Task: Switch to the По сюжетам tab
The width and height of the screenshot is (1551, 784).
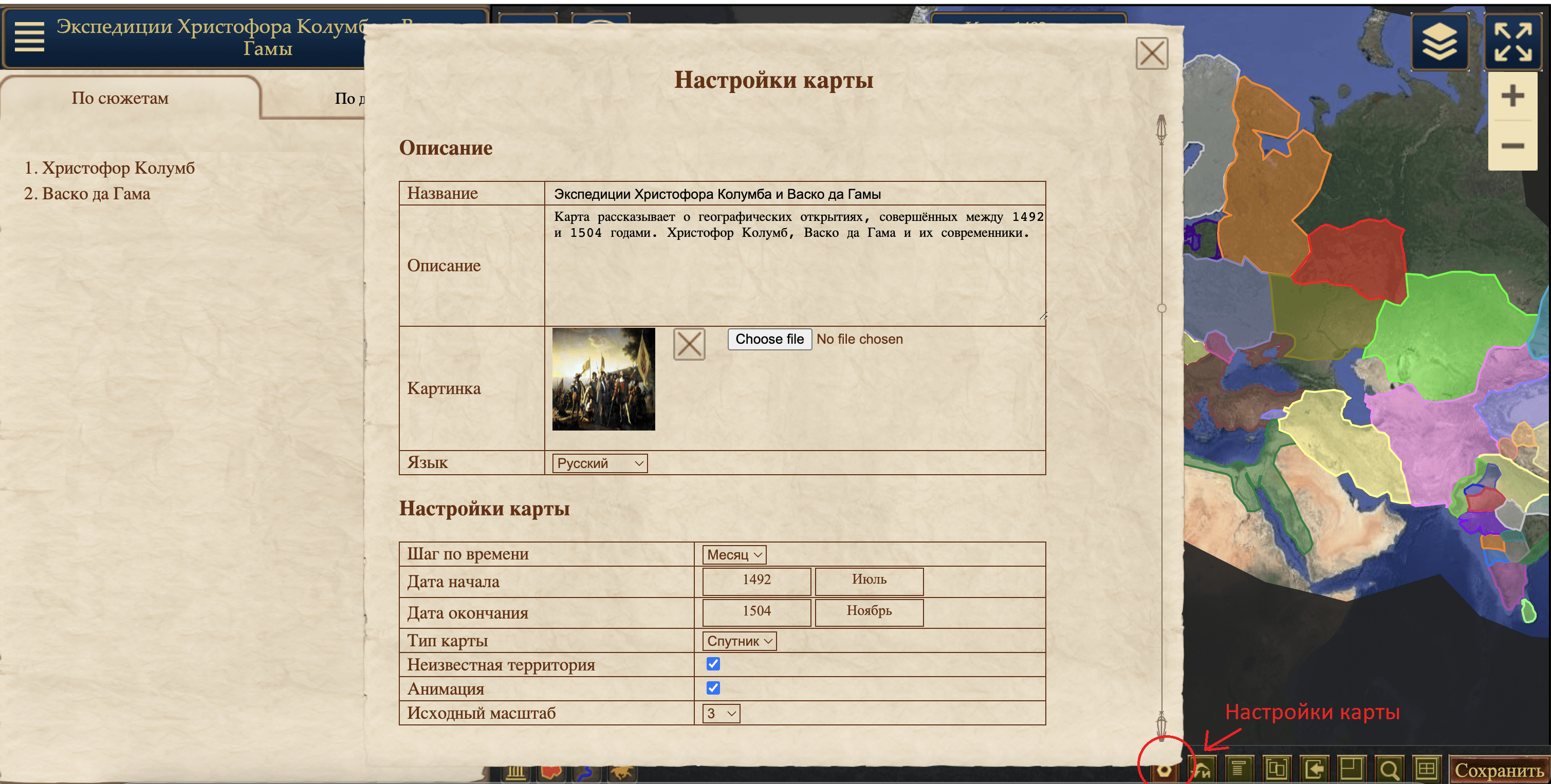Action: [x=120, y=98]
